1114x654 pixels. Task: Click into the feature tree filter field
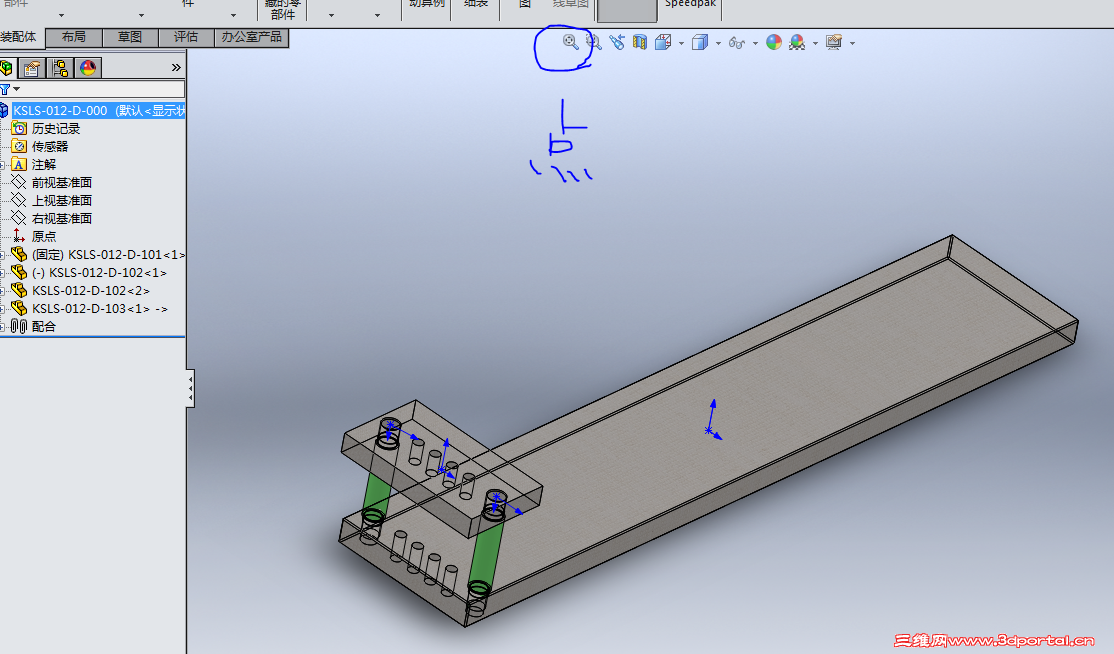click(103, 89)
